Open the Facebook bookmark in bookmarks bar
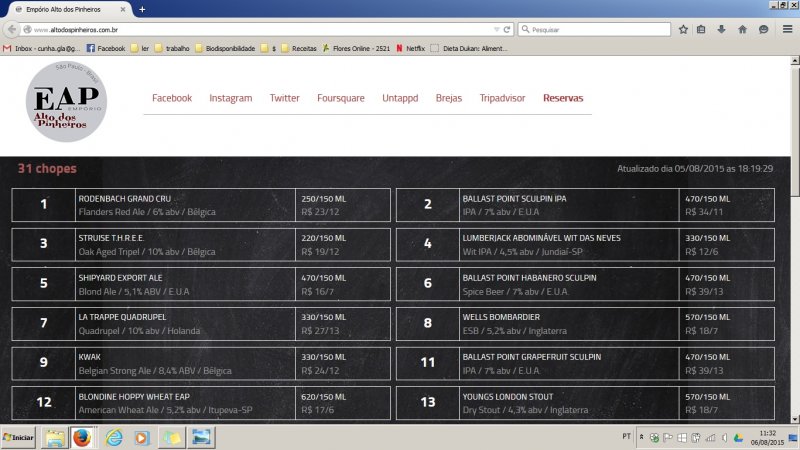 pyautogui.click(x=106, y=48)
